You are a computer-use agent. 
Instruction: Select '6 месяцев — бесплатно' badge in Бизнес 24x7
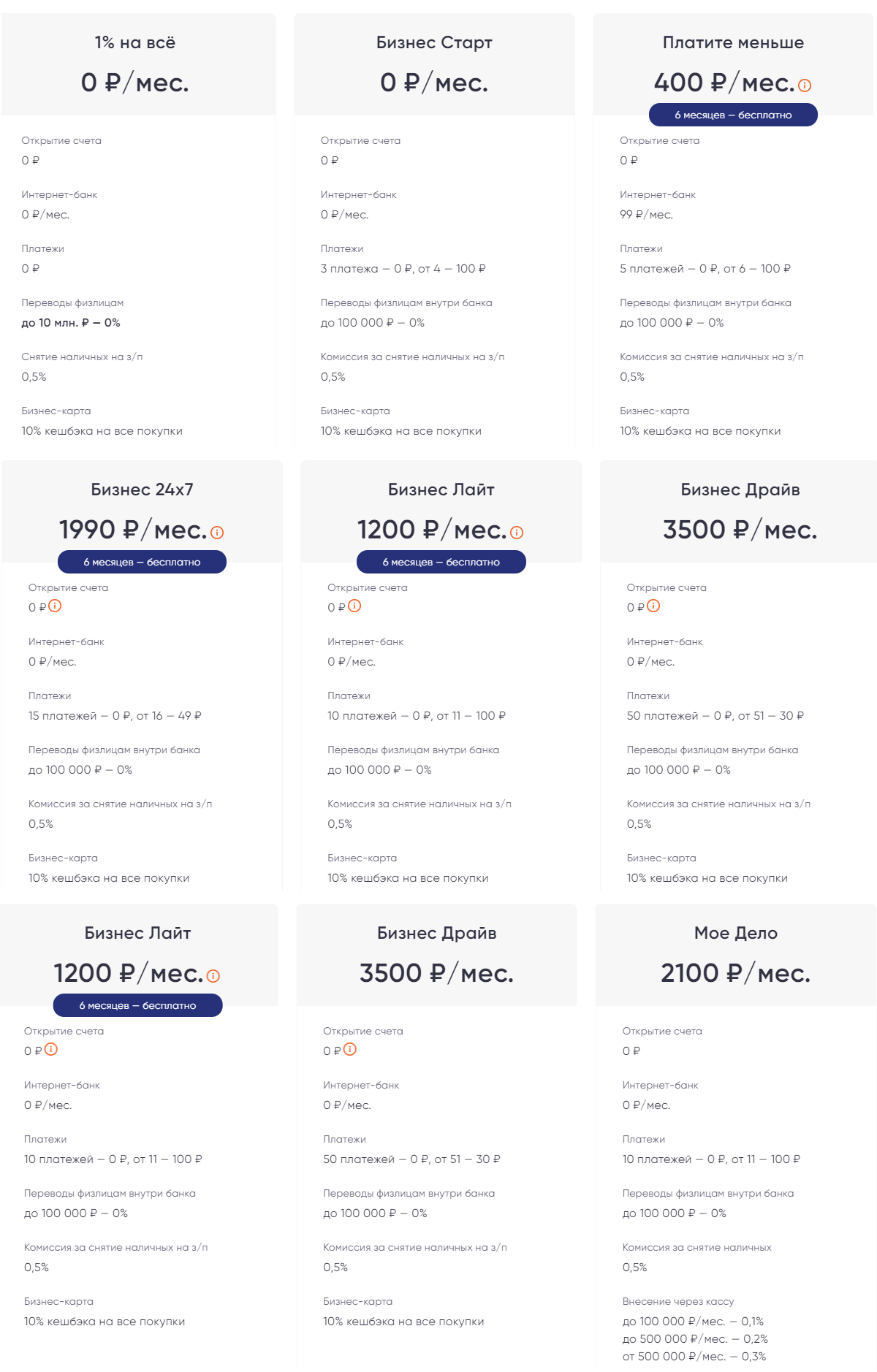tap(142, 562)
